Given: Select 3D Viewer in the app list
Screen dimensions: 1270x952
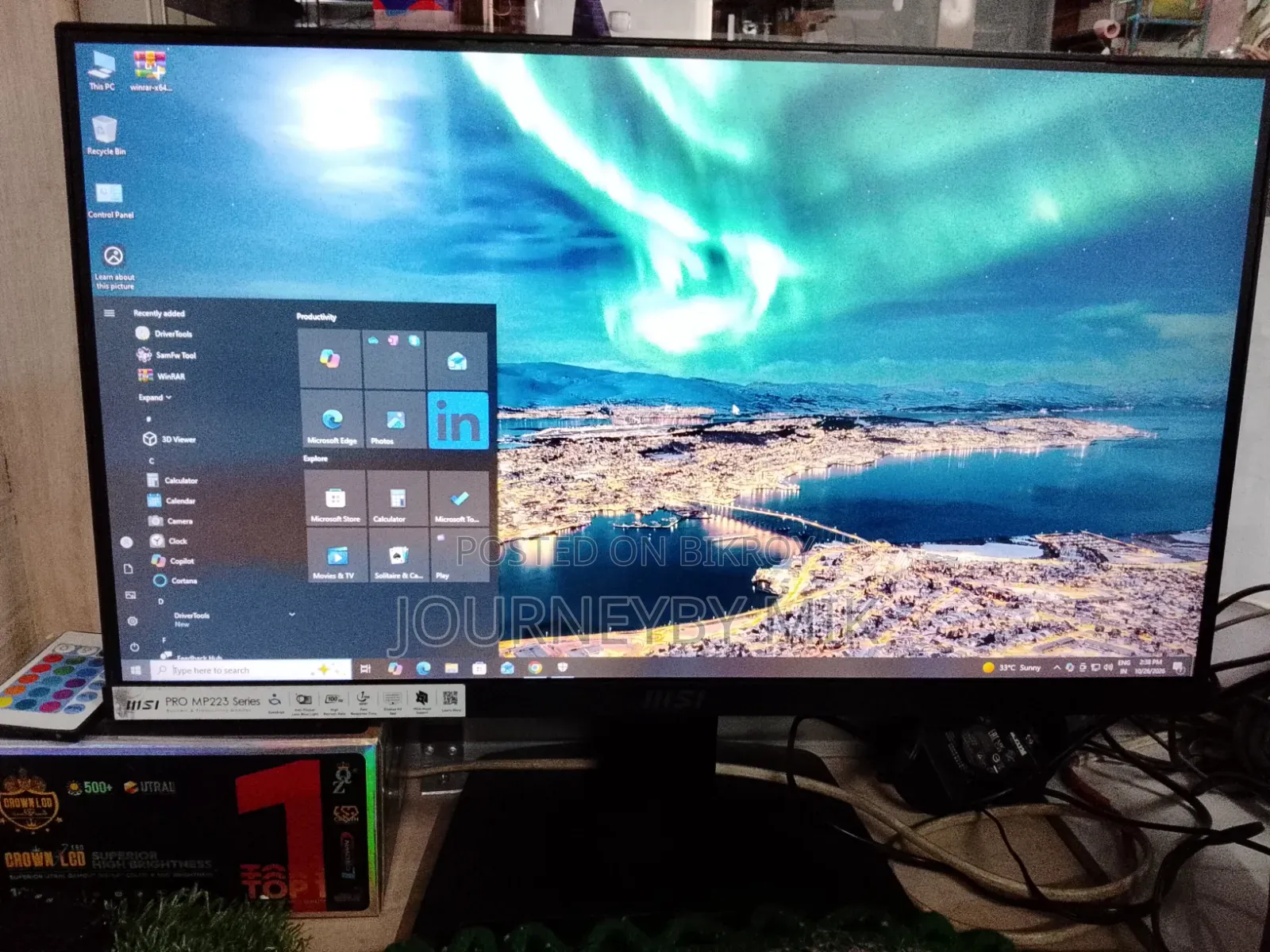Looking at the screenshot, I should 170,439.
